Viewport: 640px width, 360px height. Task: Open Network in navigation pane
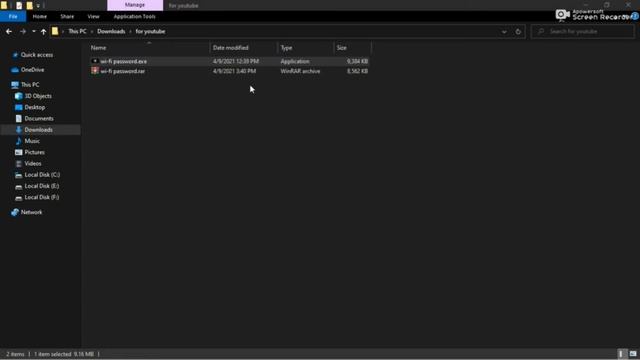click(x=31, y=212)
